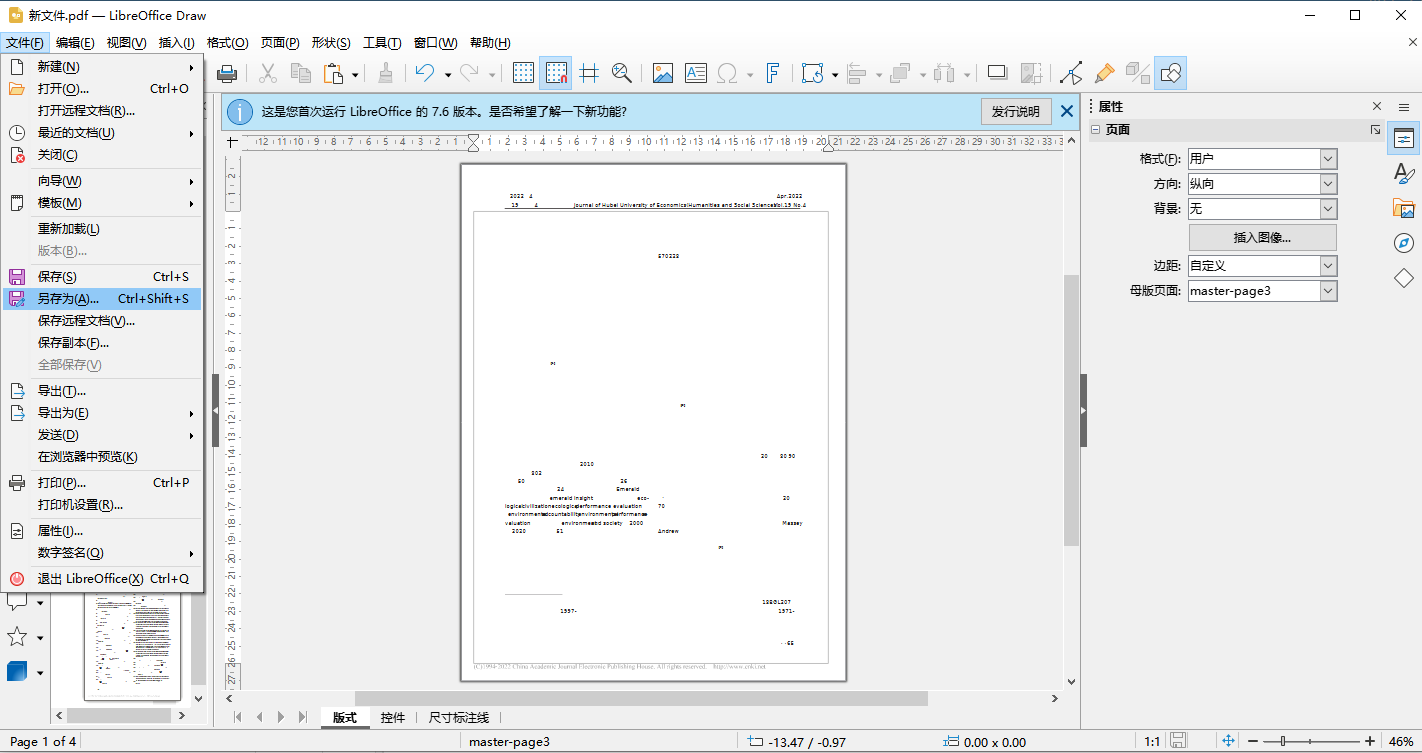Open the master-page3 dropdown
1422x753 pixels.
[x=1327, y=290]
